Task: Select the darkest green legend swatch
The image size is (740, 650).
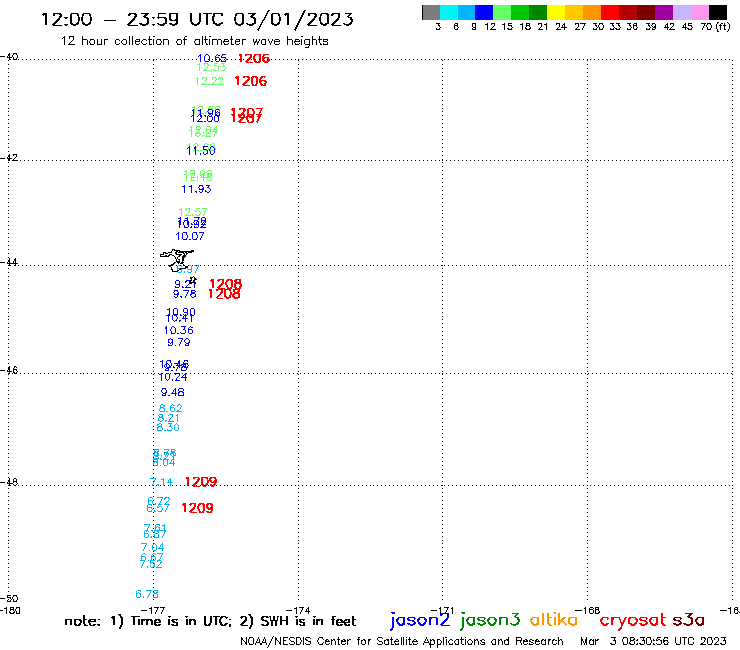Action: [x=538, y=12]
